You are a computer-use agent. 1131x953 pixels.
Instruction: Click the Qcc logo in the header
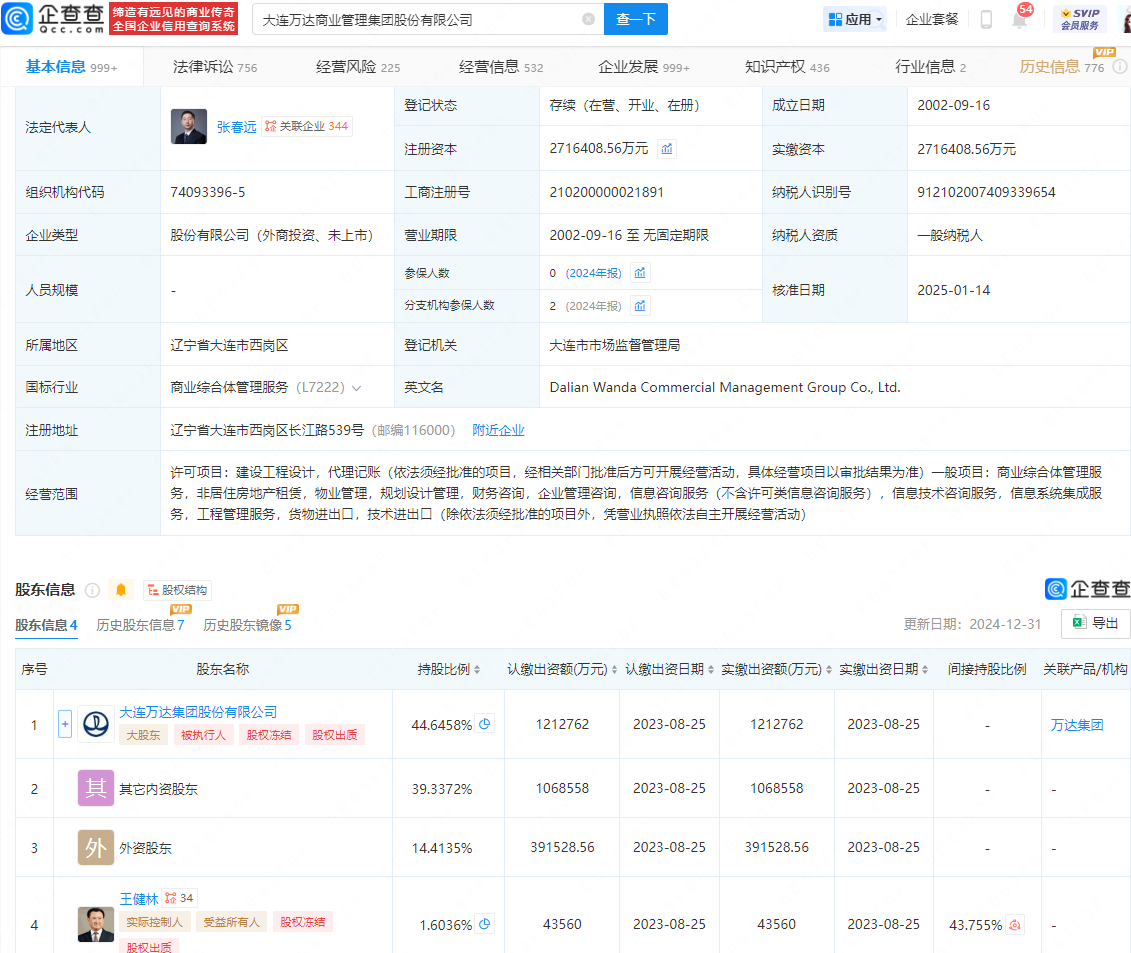point(53,19)
